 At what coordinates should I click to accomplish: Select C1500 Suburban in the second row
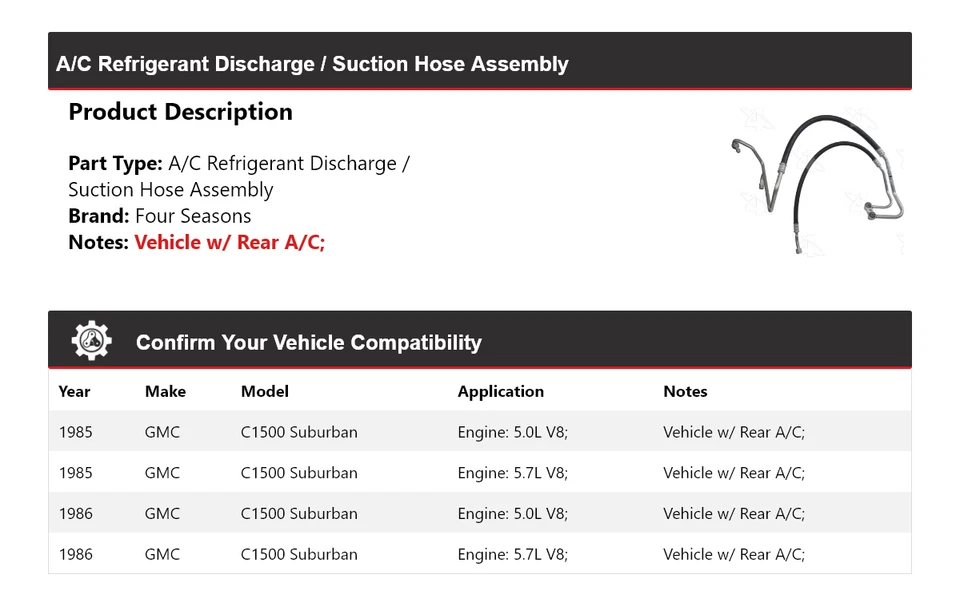point(299,473)
